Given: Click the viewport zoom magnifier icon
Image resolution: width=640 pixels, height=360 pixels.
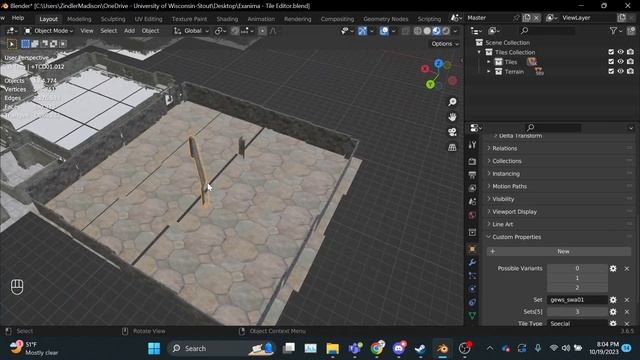Looking at the screenshot, I should 452,102.
